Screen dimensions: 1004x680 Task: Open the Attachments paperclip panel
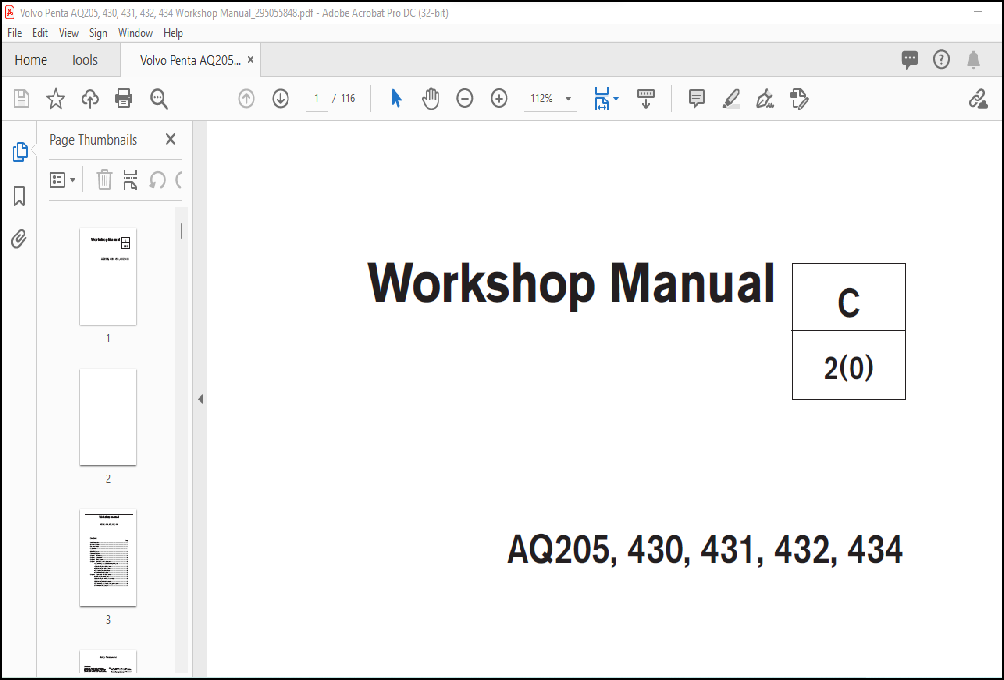[19, 239]
